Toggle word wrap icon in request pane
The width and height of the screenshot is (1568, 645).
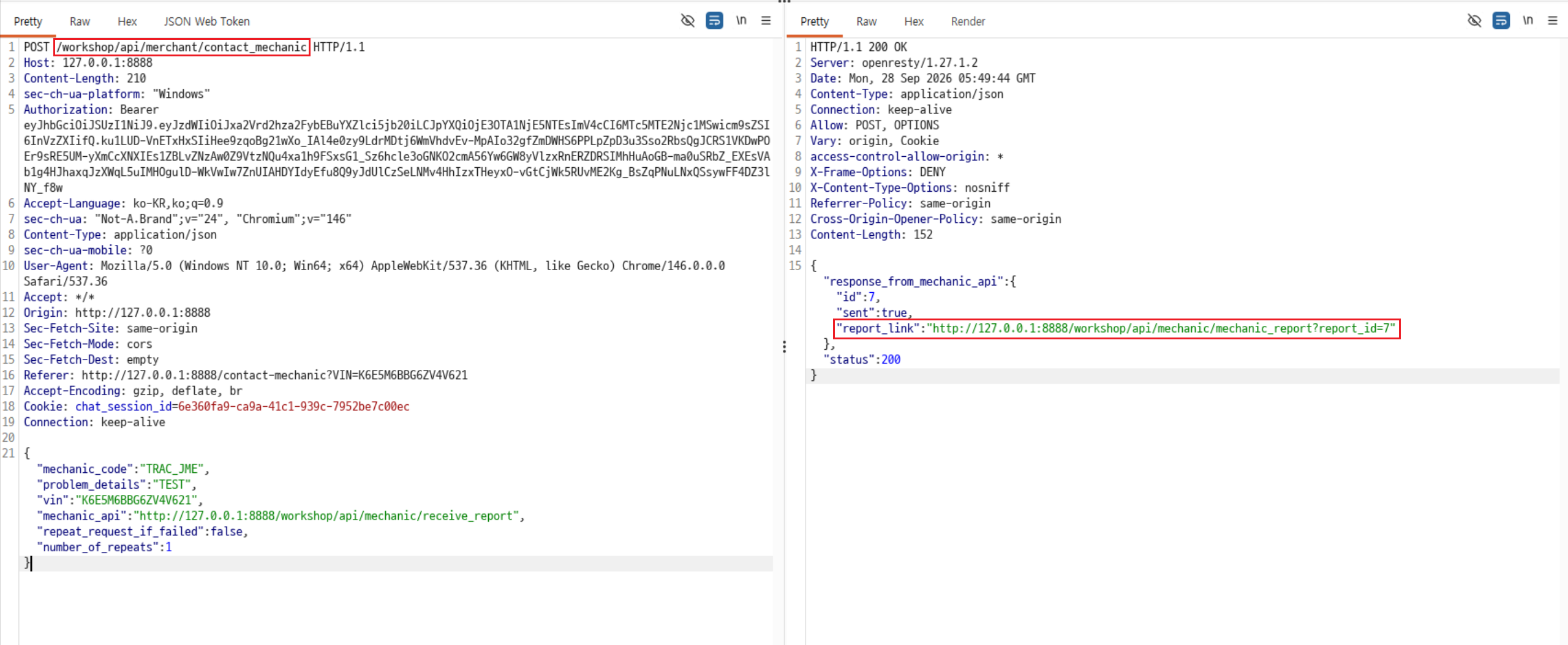714,21
